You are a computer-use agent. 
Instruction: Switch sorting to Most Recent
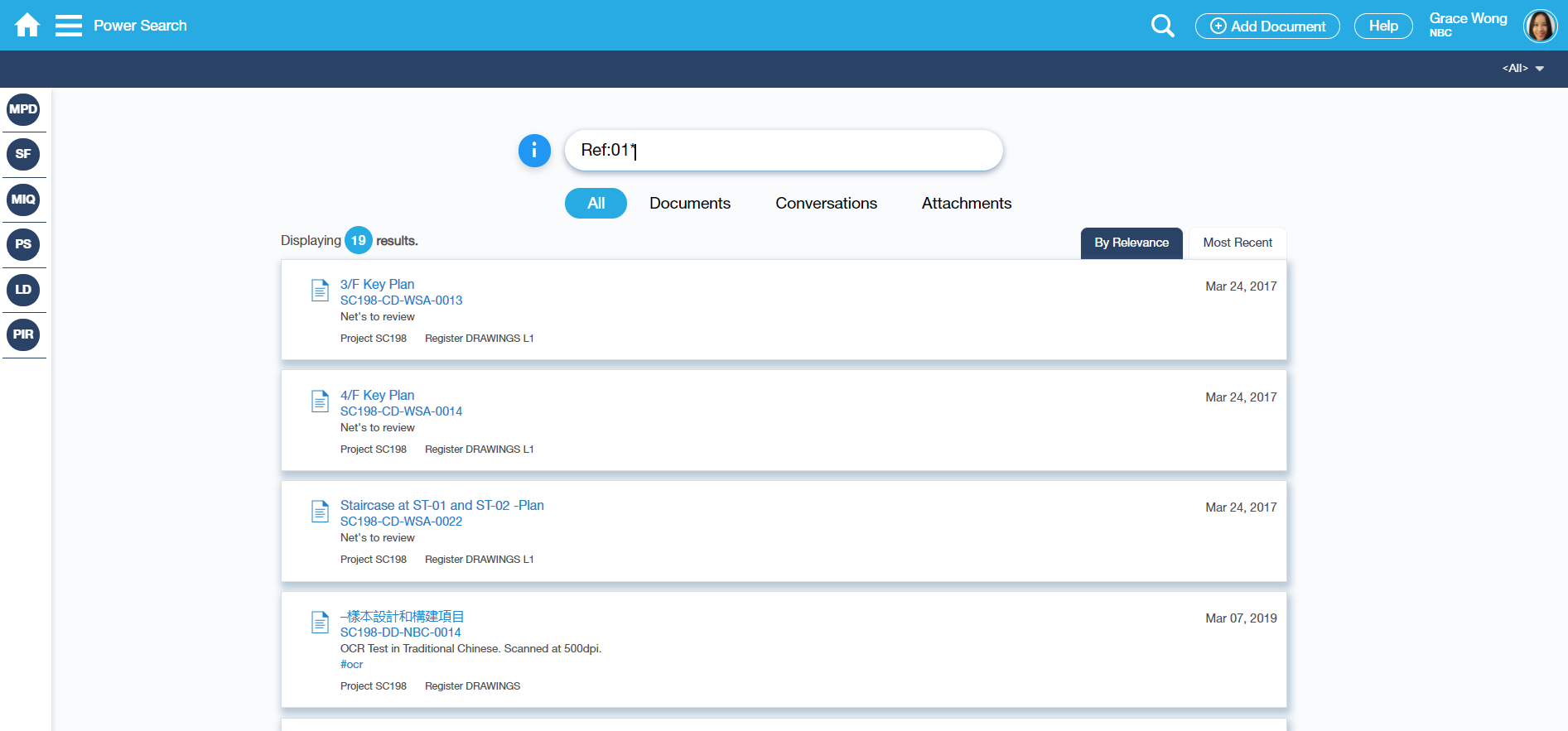point(1237,243)
